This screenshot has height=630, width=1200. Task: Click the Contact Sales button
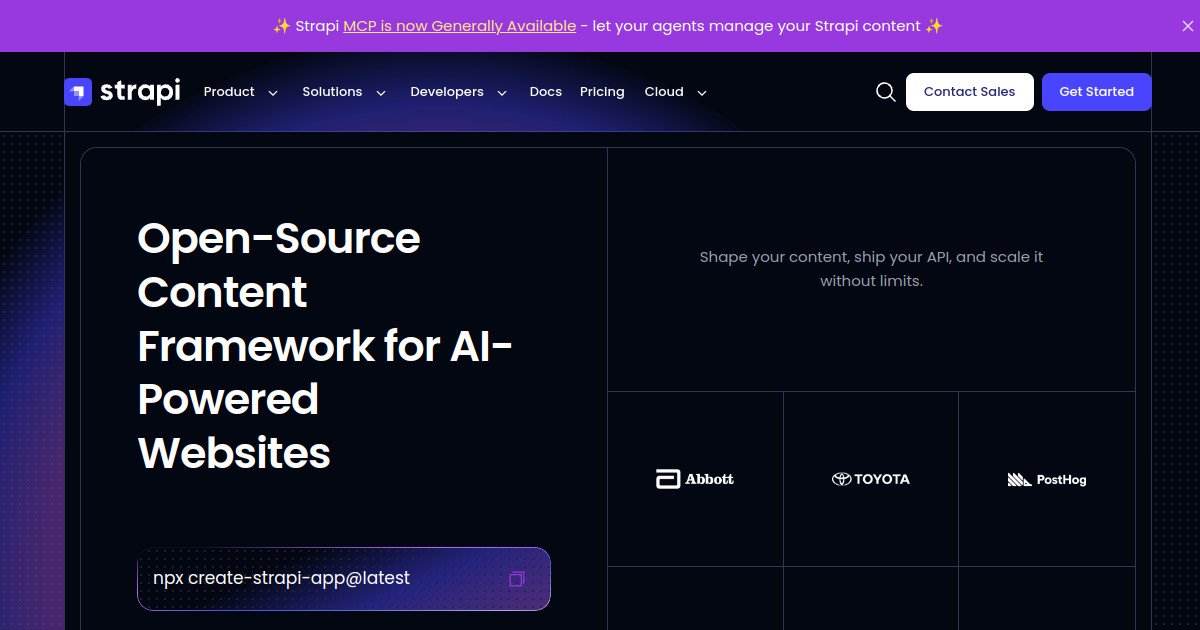(x=970, y=92)
